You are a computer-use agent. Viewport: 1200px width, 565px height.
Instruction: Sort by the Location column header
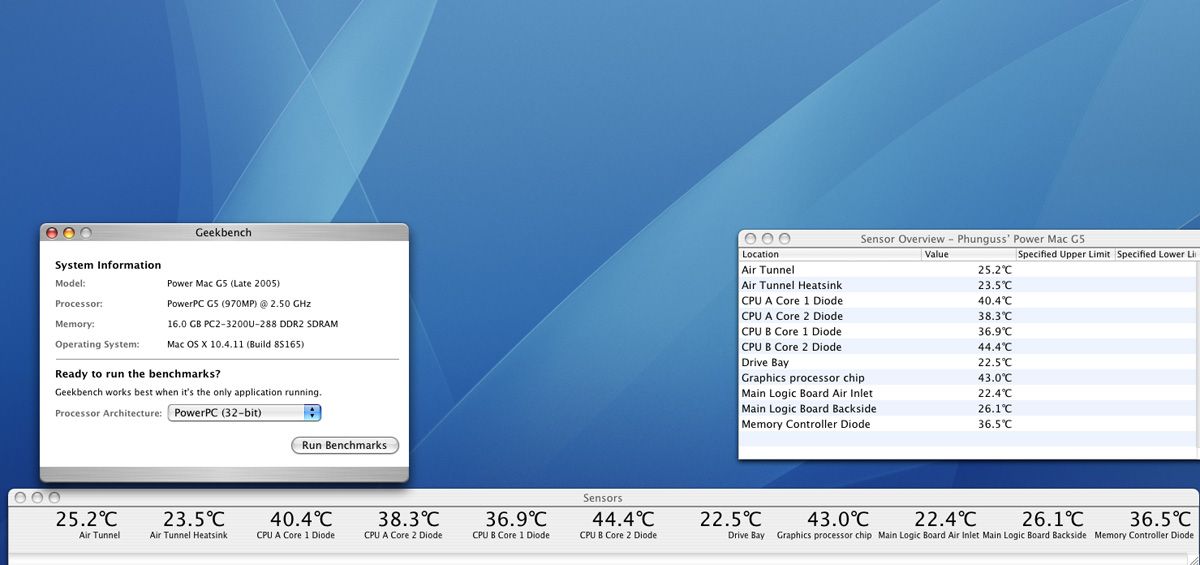click(x=829, y=254)
